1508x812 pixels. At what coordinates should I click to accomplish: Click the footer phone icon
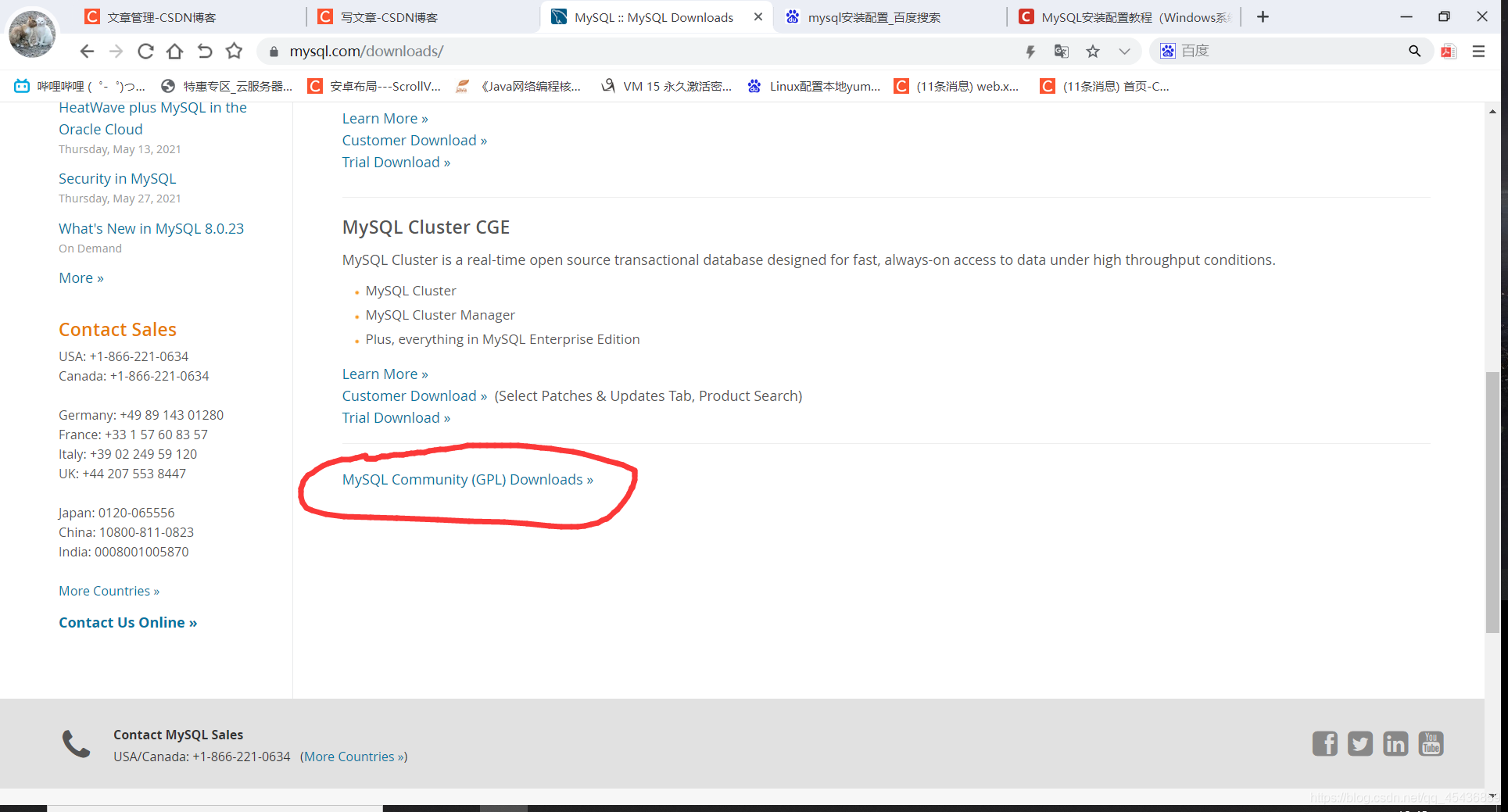coord(77,744)
